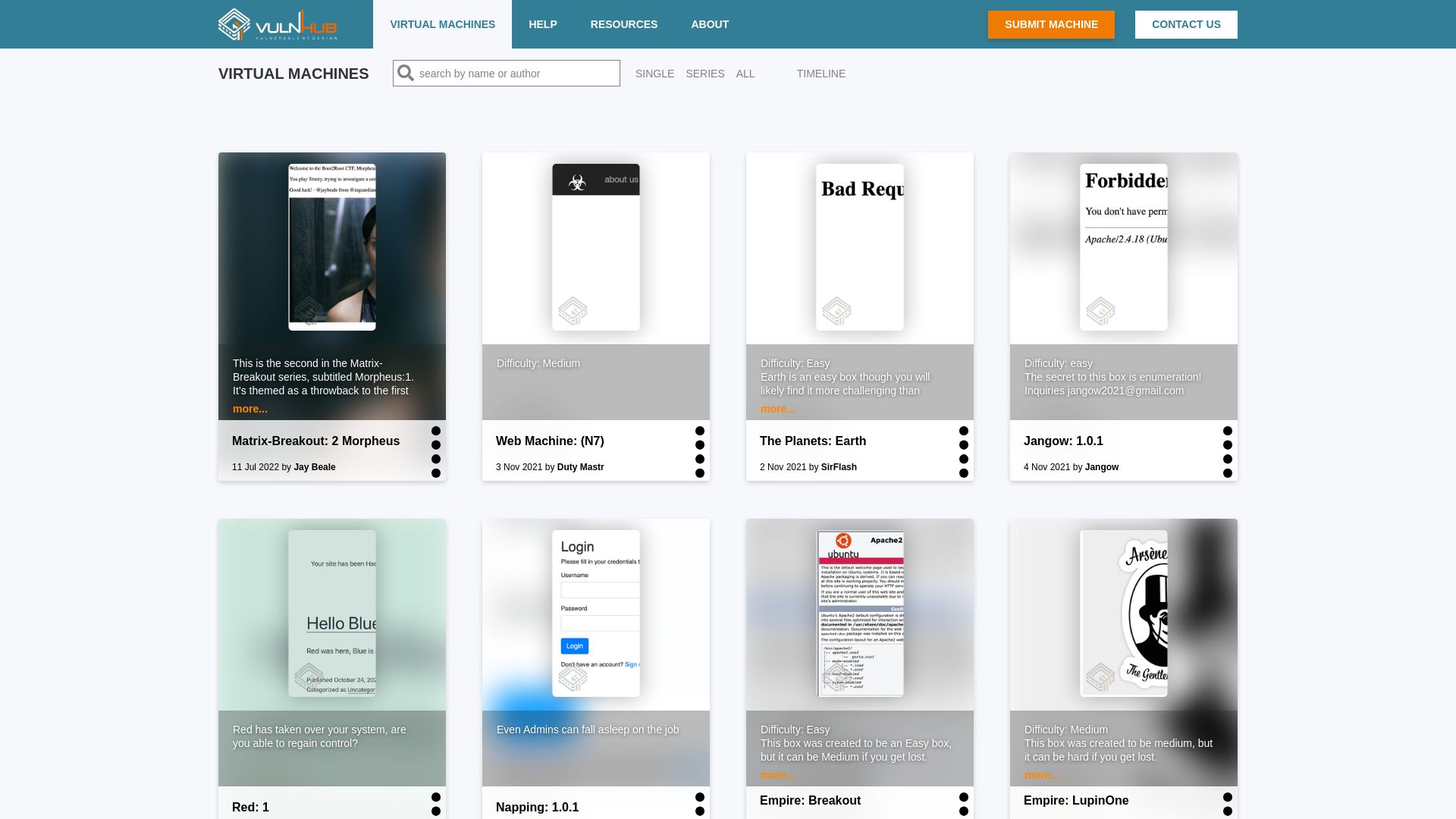Viewport: 1456px width, 819px height.
Task: Open the dots menu on Empire: LupinOne card
Action: tap(1228, 805)
